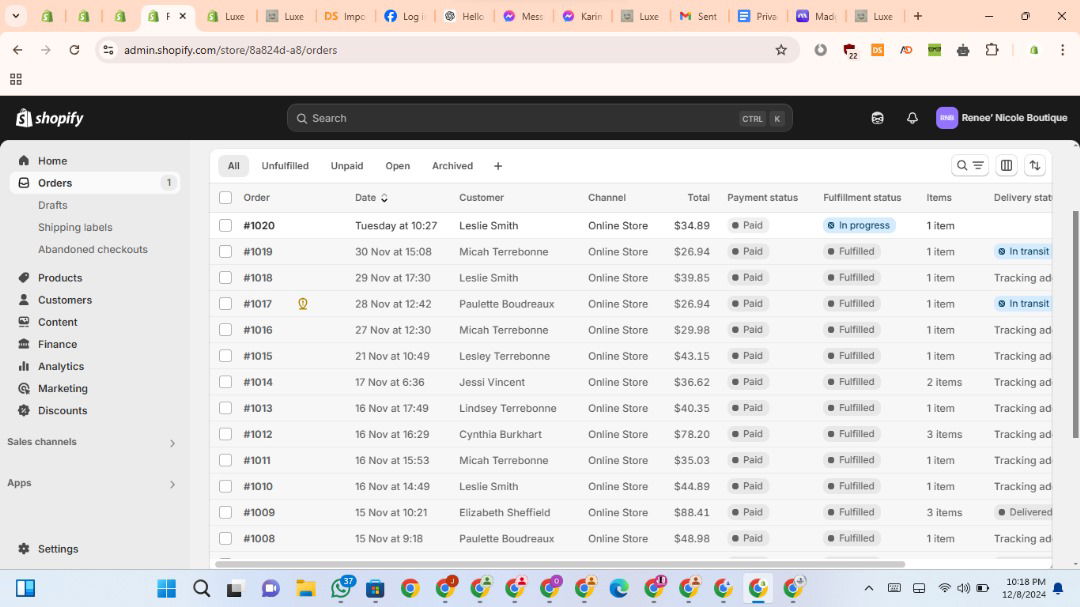Open search and filter orders icon
Screen dimensions: 1080x607
coord(969,166)
